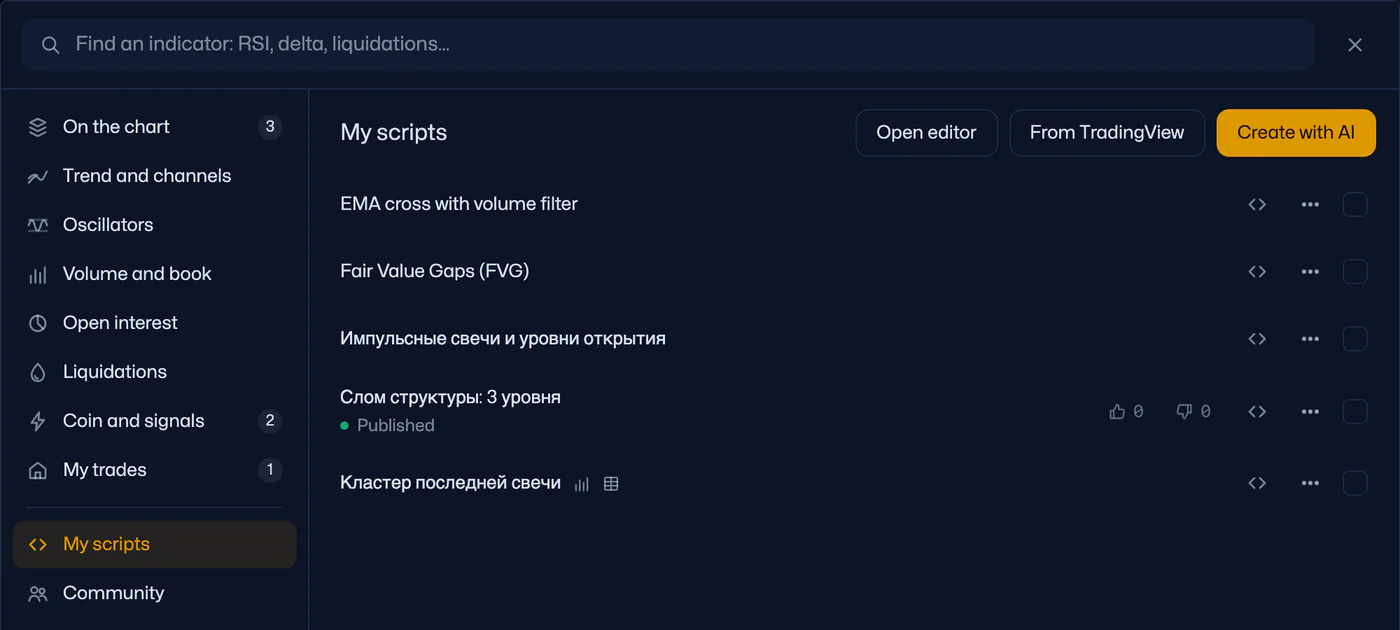The image size is (1400, 630).
Task: Dislike the Слом структуры script
Action: pos(1194,411)
